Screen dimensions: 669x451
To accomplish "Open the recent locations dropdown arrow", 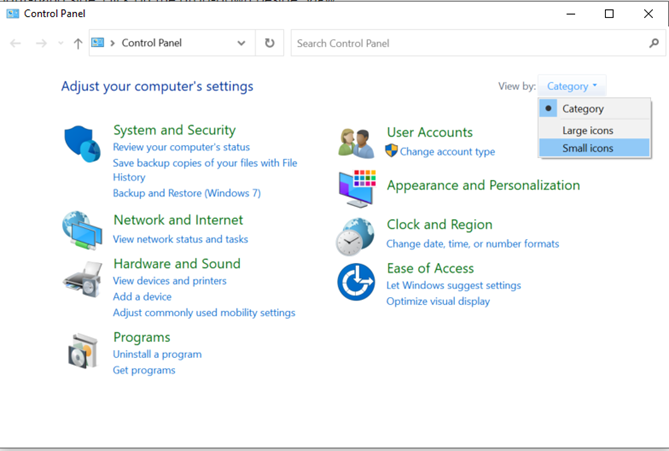I will point(61,43).
